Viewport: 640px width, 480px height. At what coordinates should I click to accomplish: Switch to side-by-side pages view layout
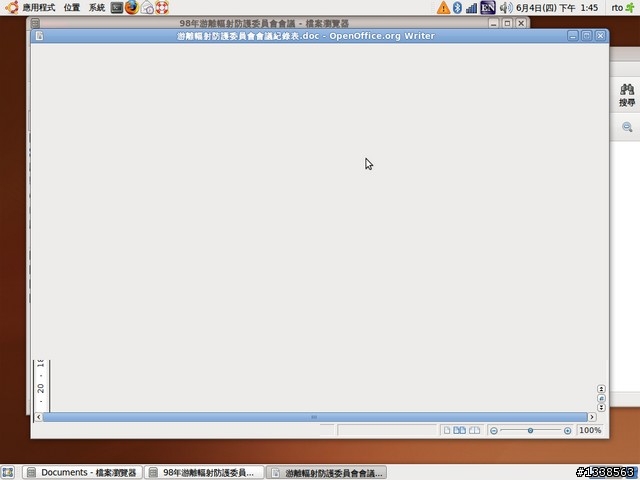pyautogui.click(x=460, y=430)
